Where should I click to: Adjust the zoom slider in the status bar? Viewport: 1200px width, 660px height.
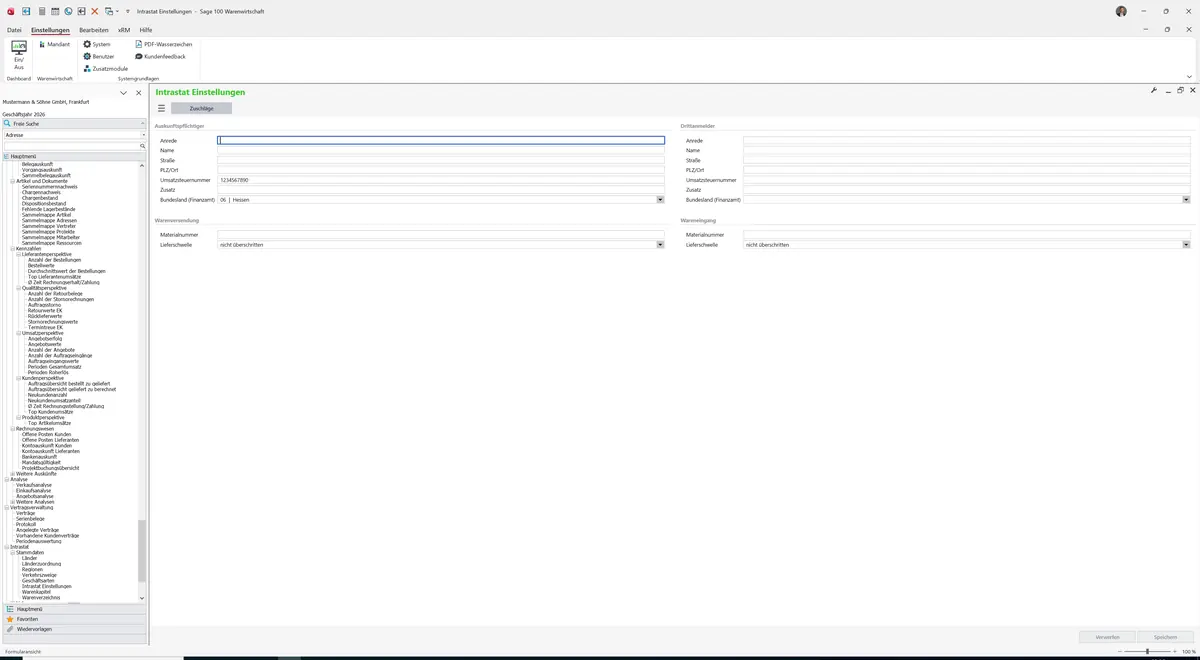coord(1147,651)
